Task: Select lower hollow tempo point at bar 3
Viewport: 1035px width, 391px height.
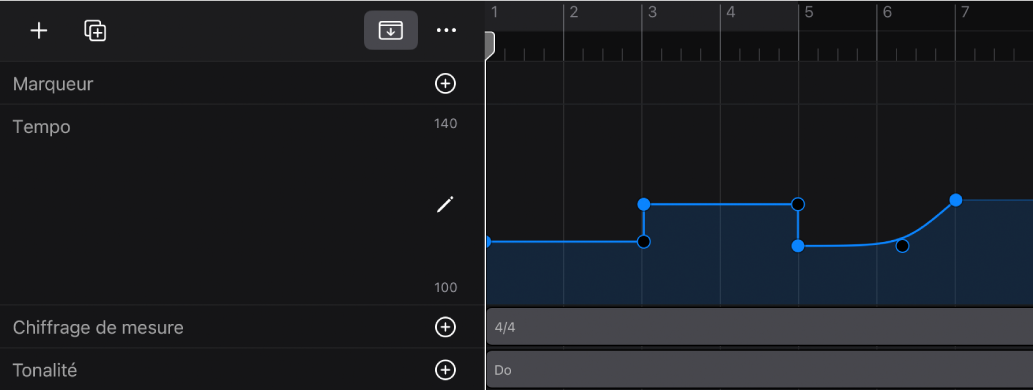Action: (644, 242)
